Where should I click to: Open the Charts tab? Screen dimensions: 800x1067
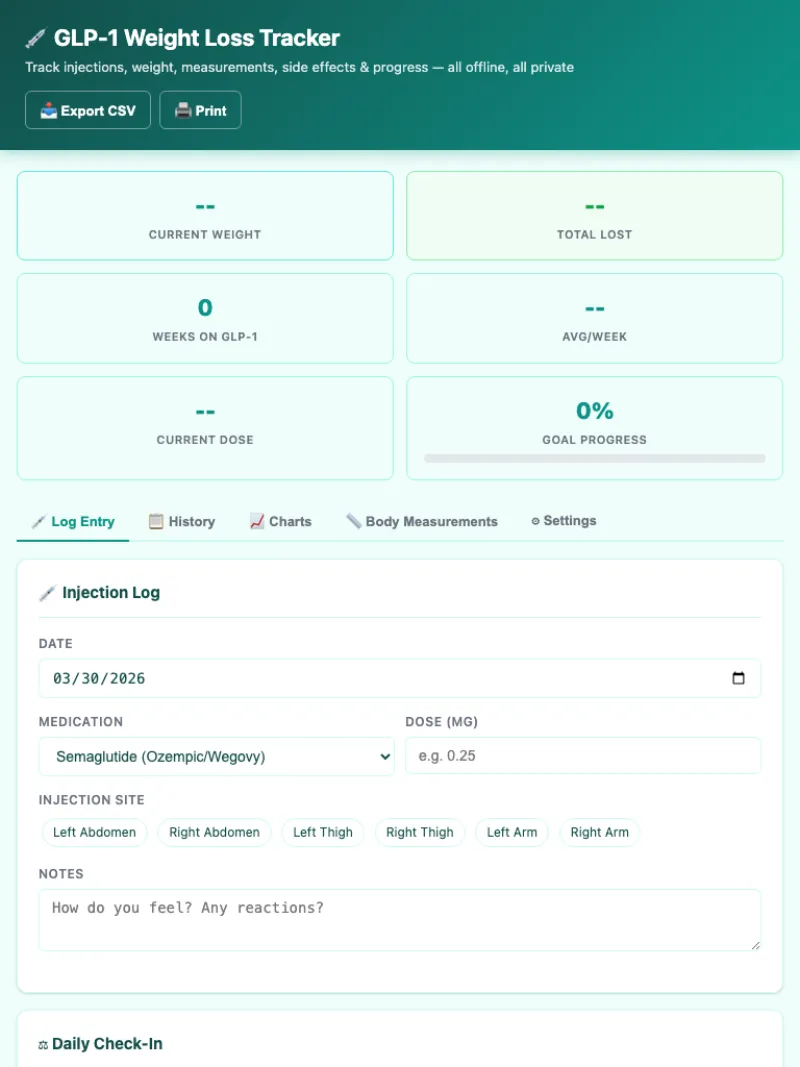pos(280,521)
